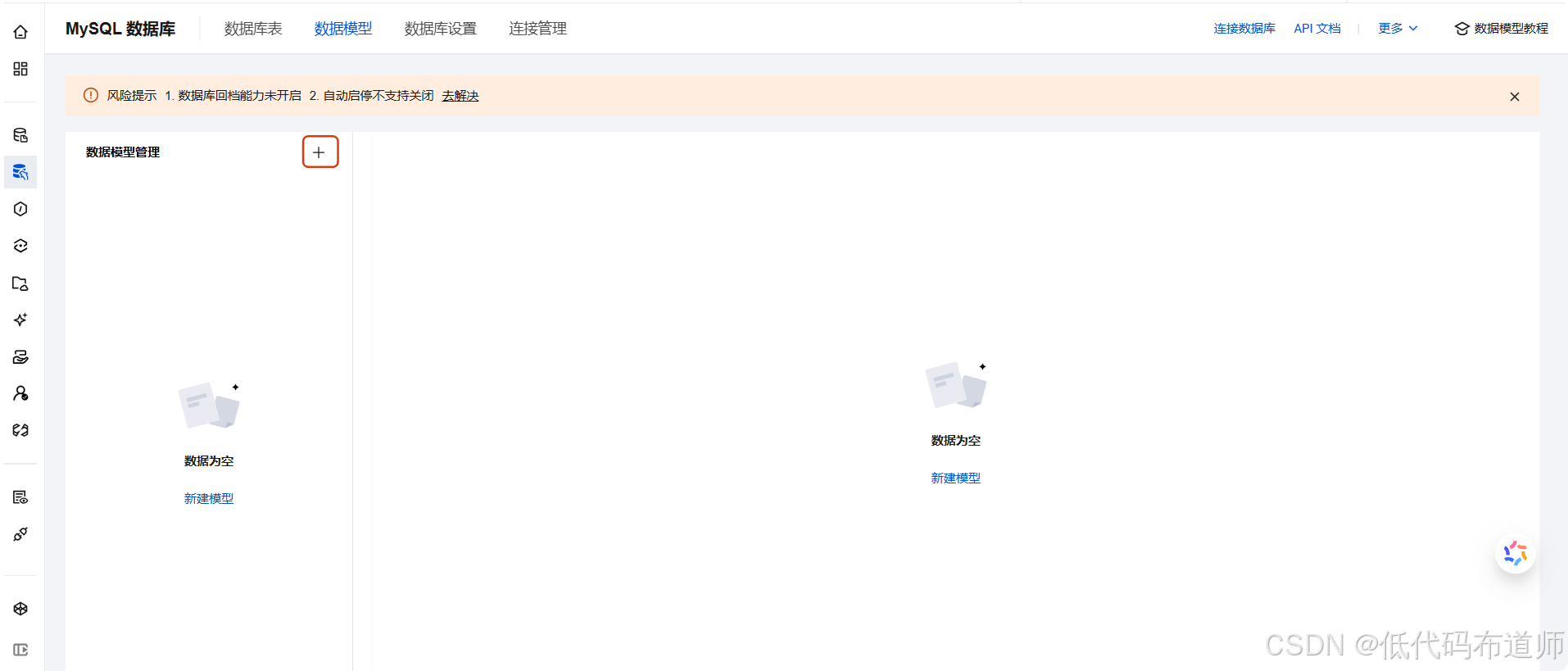Add new data model with plus button
The image size is (1568, 671).
click(319, 152)
